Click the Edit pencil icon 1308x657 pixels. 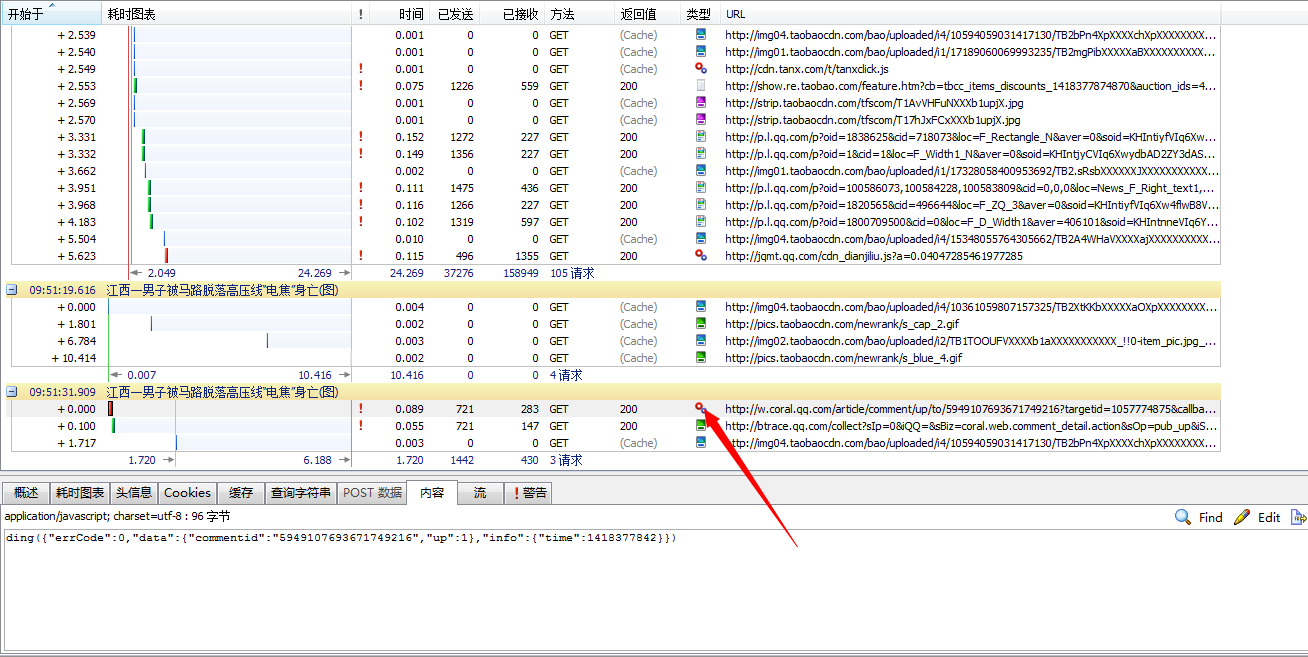pos(1242,517)
